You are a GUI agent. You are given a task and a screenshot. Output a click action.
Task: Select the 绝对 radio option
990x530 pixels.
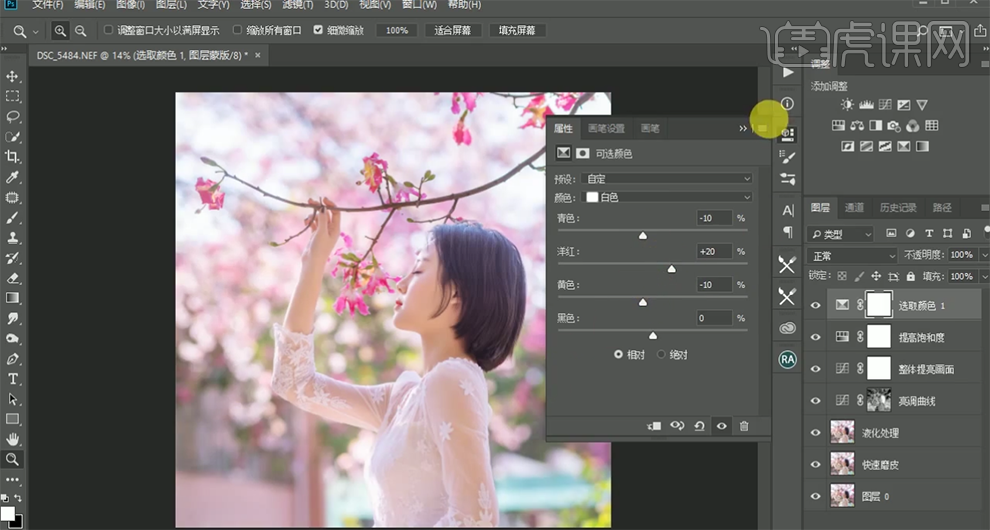tap(661, 355)
